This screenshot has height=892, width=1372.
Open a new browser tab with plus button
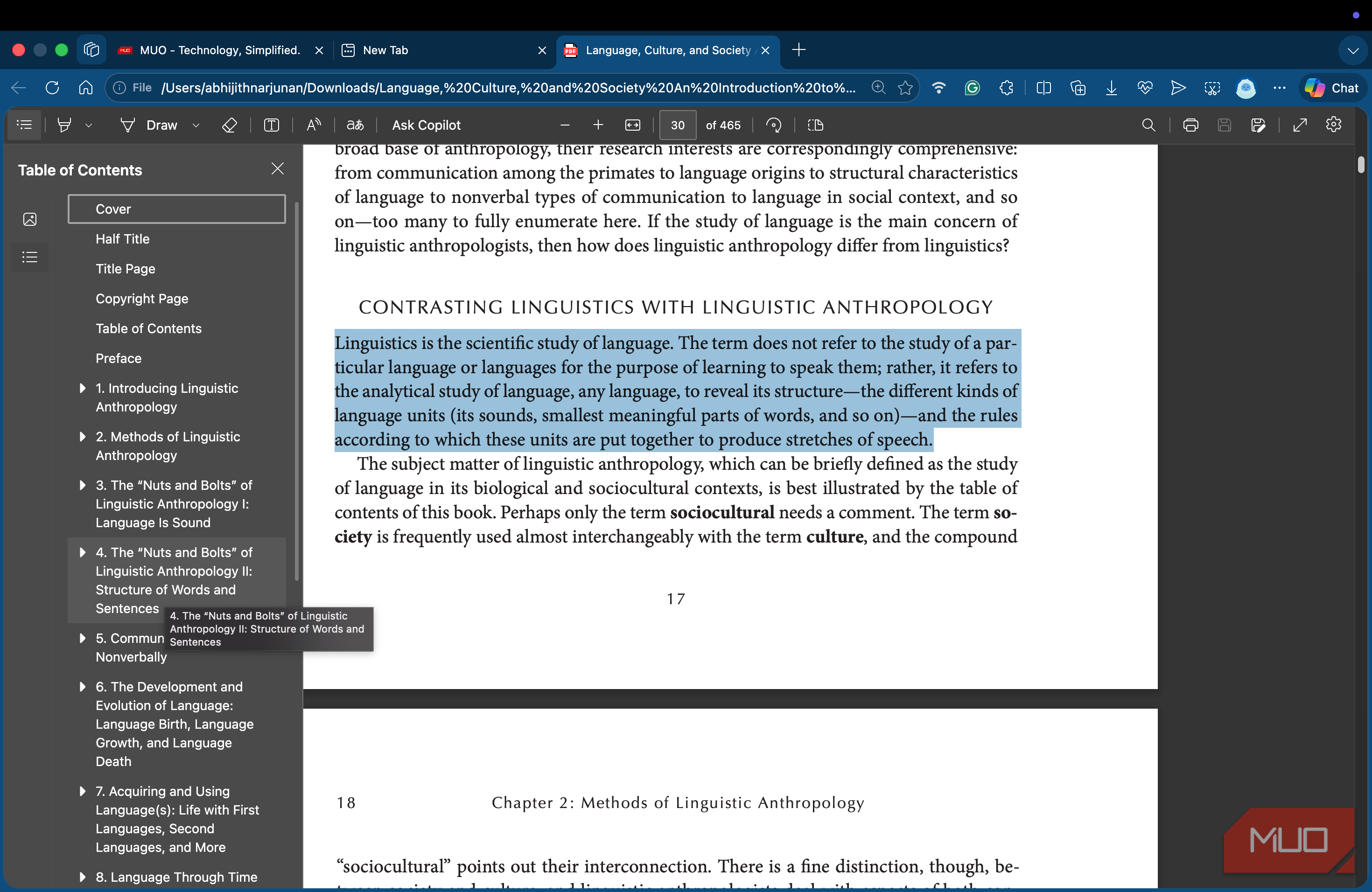798,50
